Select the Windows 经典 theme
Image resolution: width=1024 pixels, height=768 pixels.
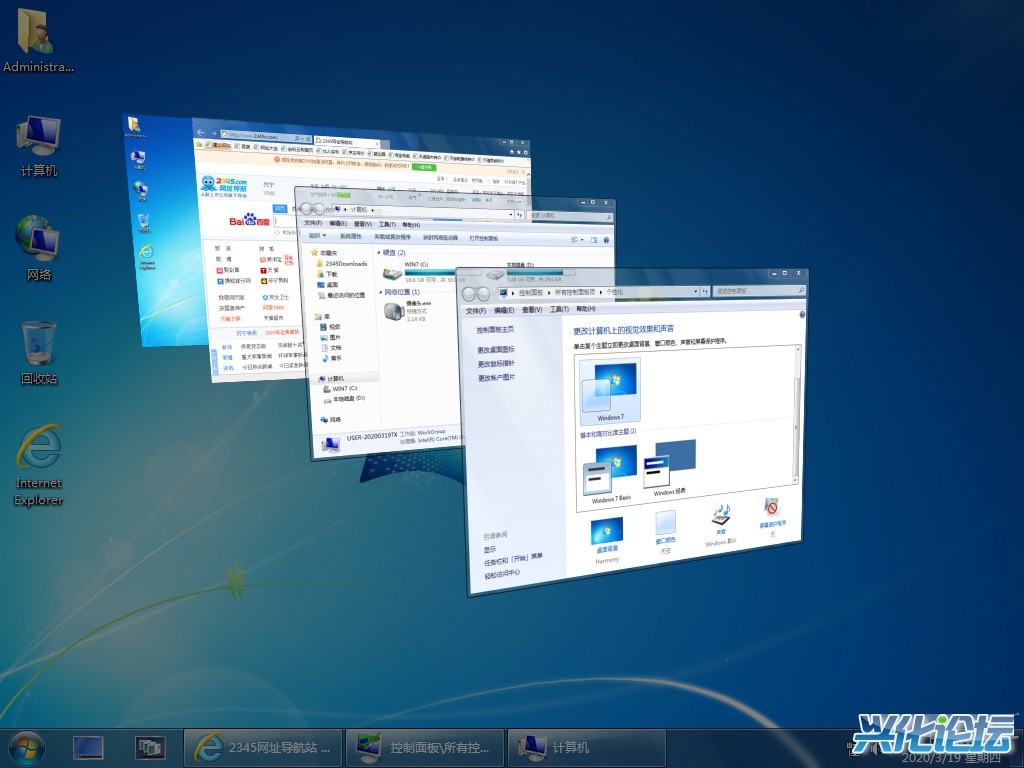[669, 468]
